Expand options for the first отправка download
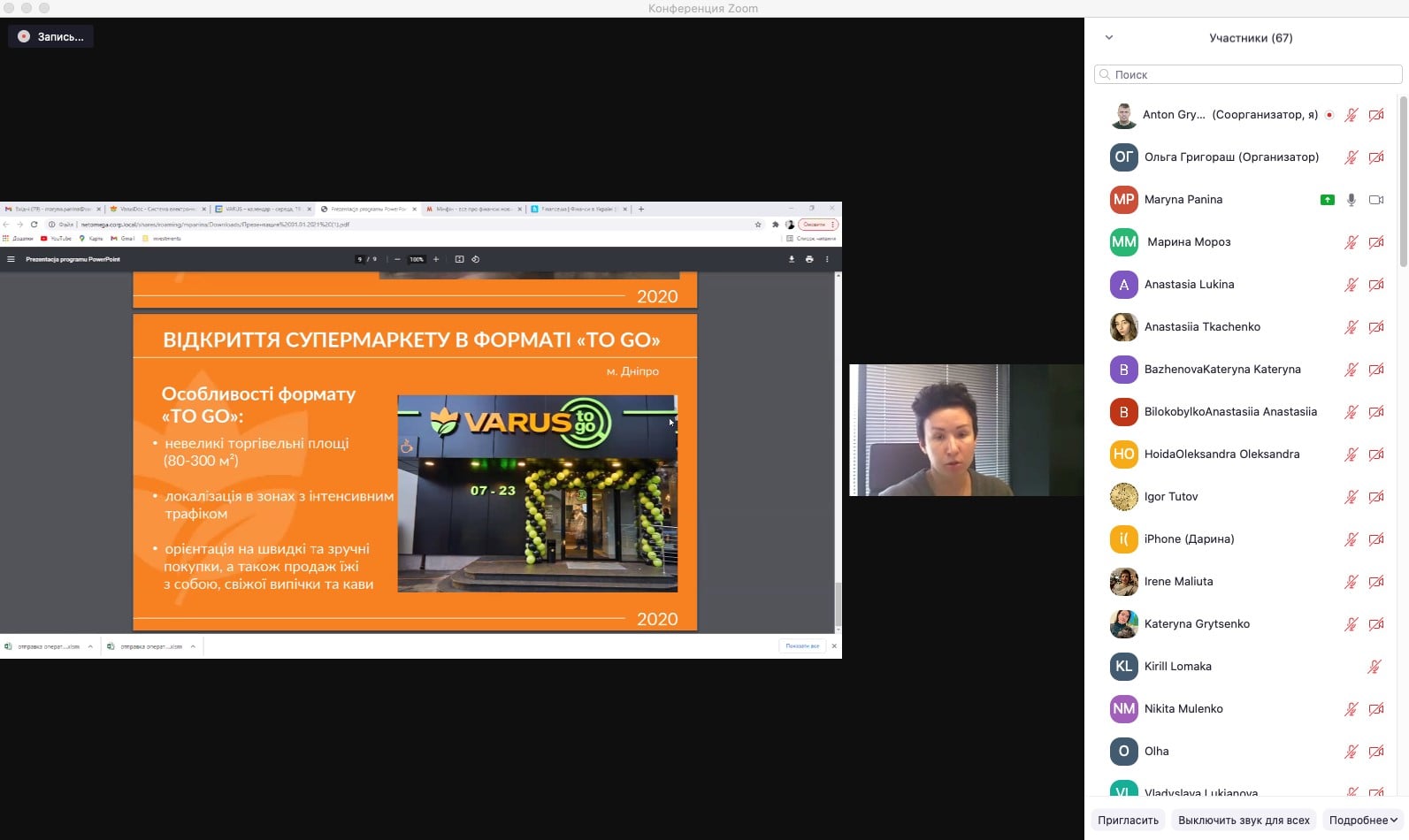The image size is (1409, 840). (90, 646)
